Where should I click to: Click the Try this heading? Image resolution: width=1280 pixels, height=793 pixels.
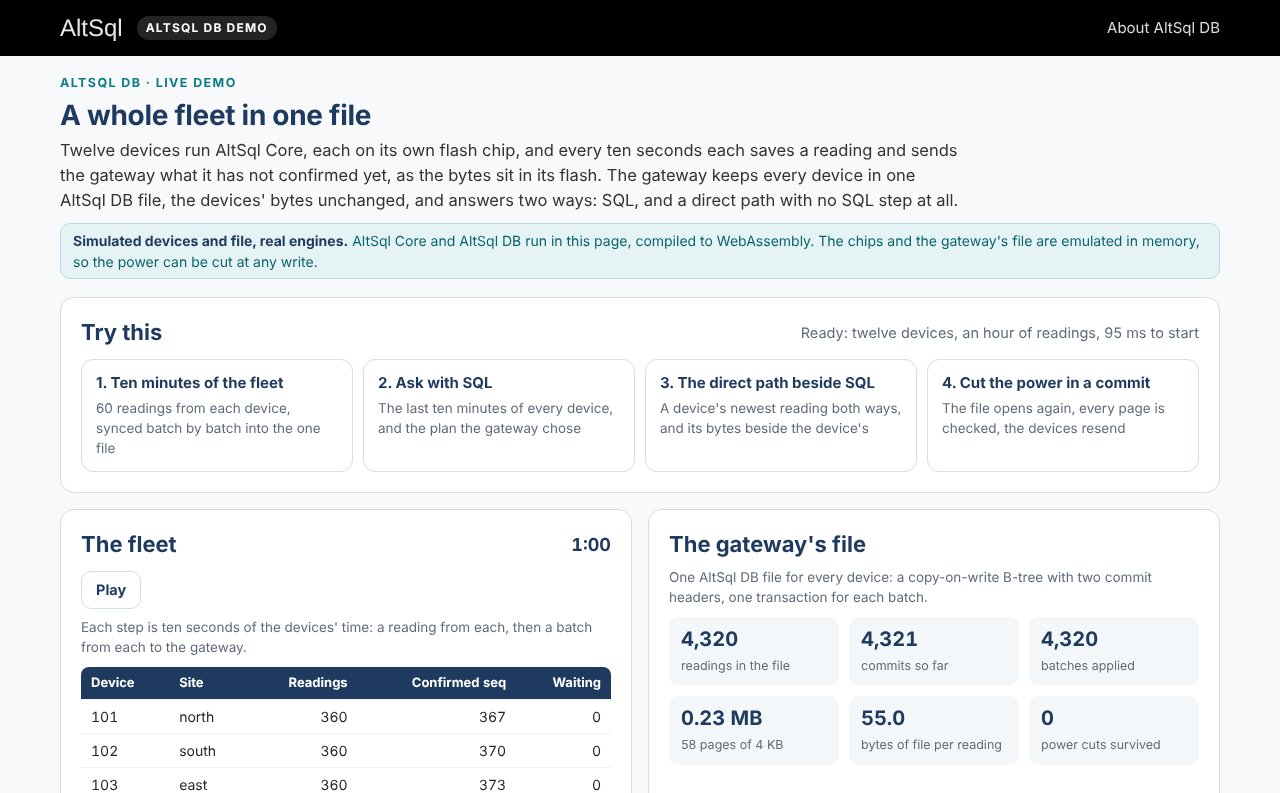coord(121,333)
